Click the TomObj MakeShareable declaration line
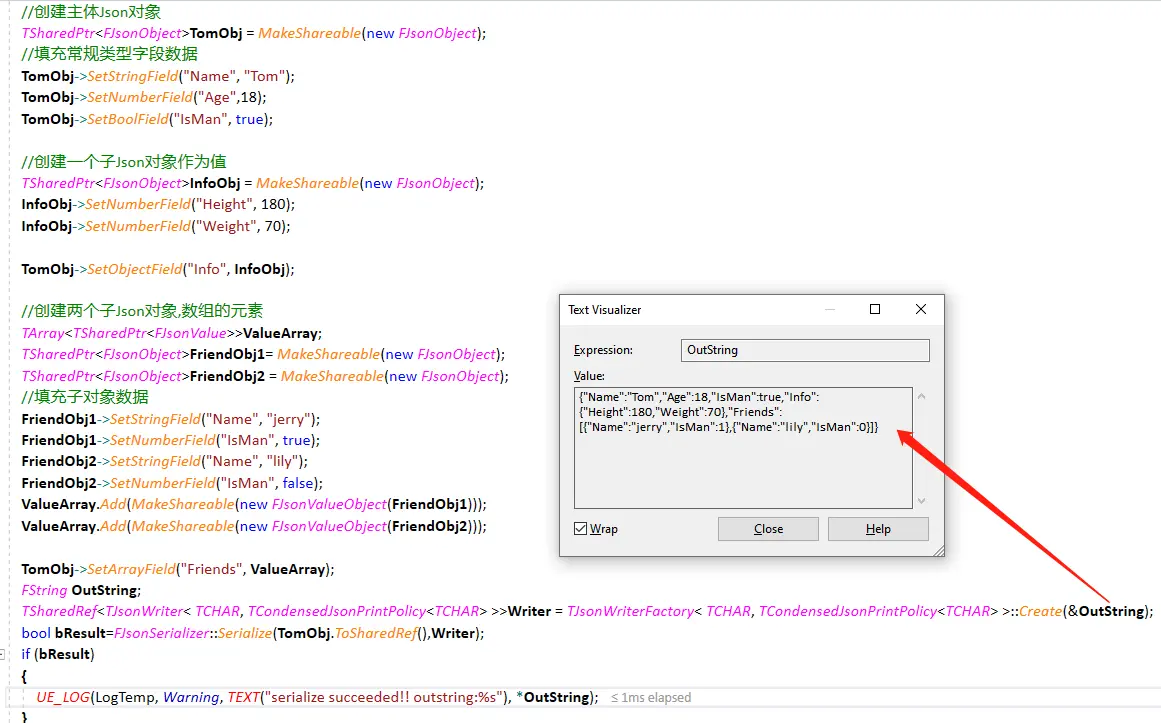The image size is (1161, 723). (x=253, y=33)
